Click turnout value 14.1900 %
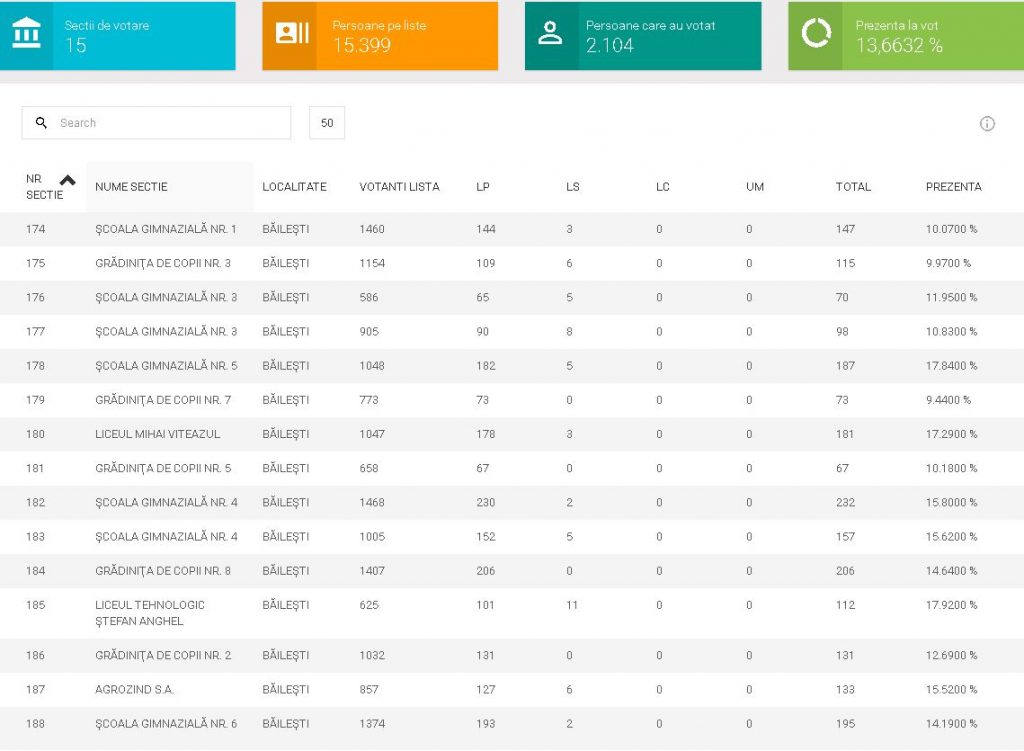Screen dimensions: 1024x751 [x=952, y=724]
